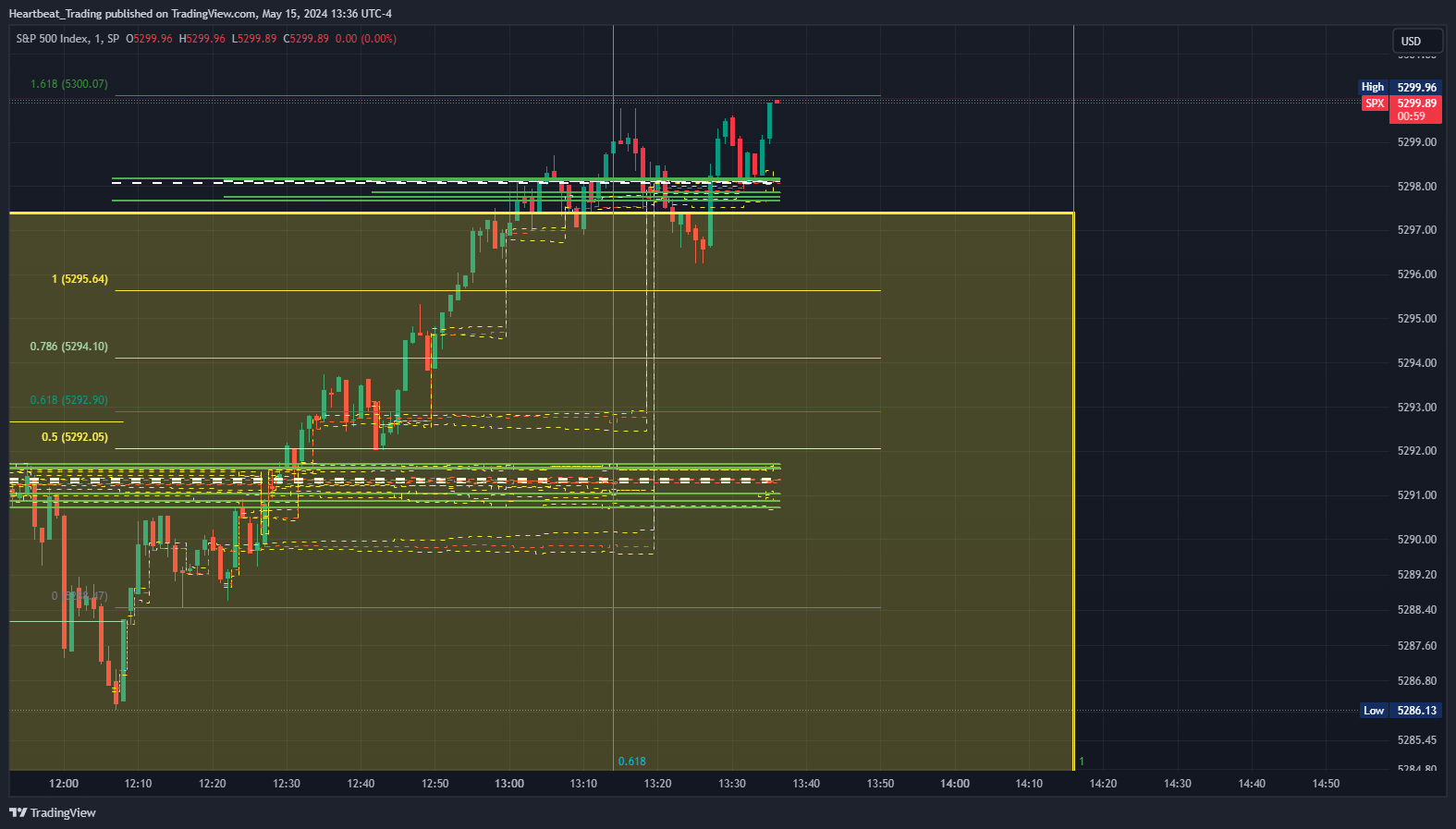
Task: Click the 12:00 time axis label
Action: coord(64,784)
